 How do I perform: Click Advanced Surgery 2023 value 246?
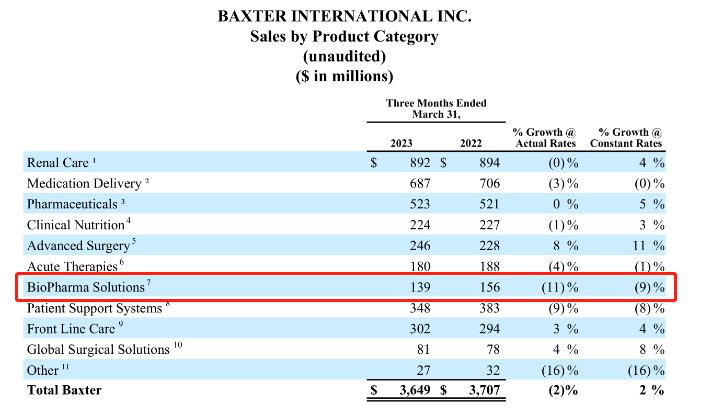pyautogui.click(x=420, y=246)
